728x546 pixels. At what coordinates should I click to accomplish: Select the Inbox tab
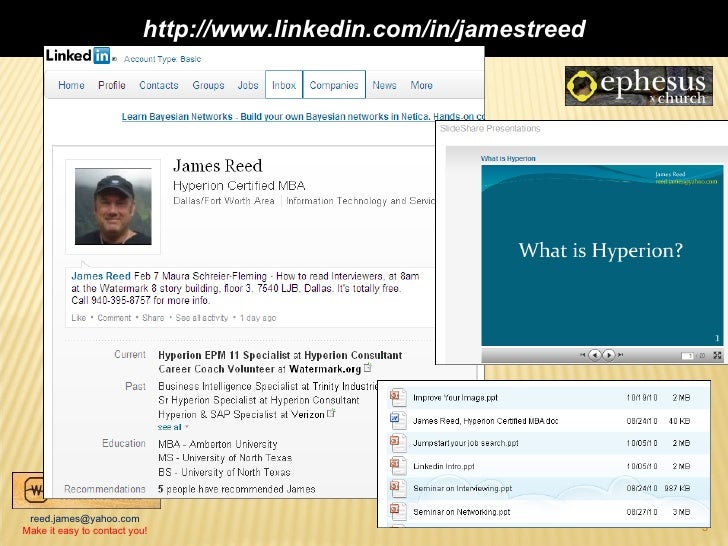[x=284, y=85]
